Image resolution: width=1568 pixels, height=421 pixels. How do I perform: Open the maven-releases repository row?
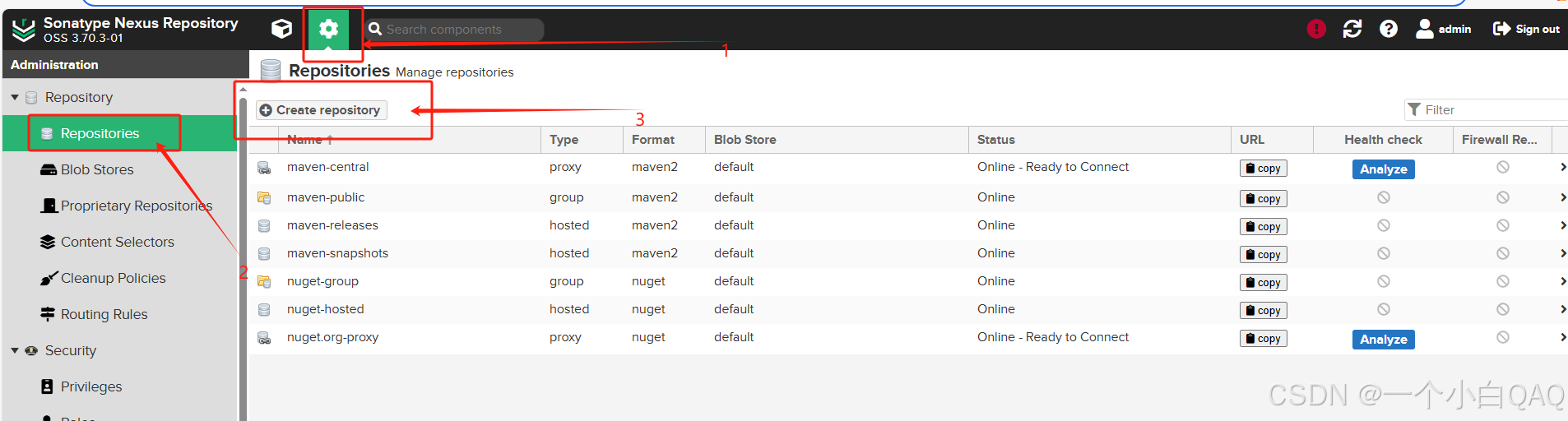pyautogui.click(x=908, y=225)
